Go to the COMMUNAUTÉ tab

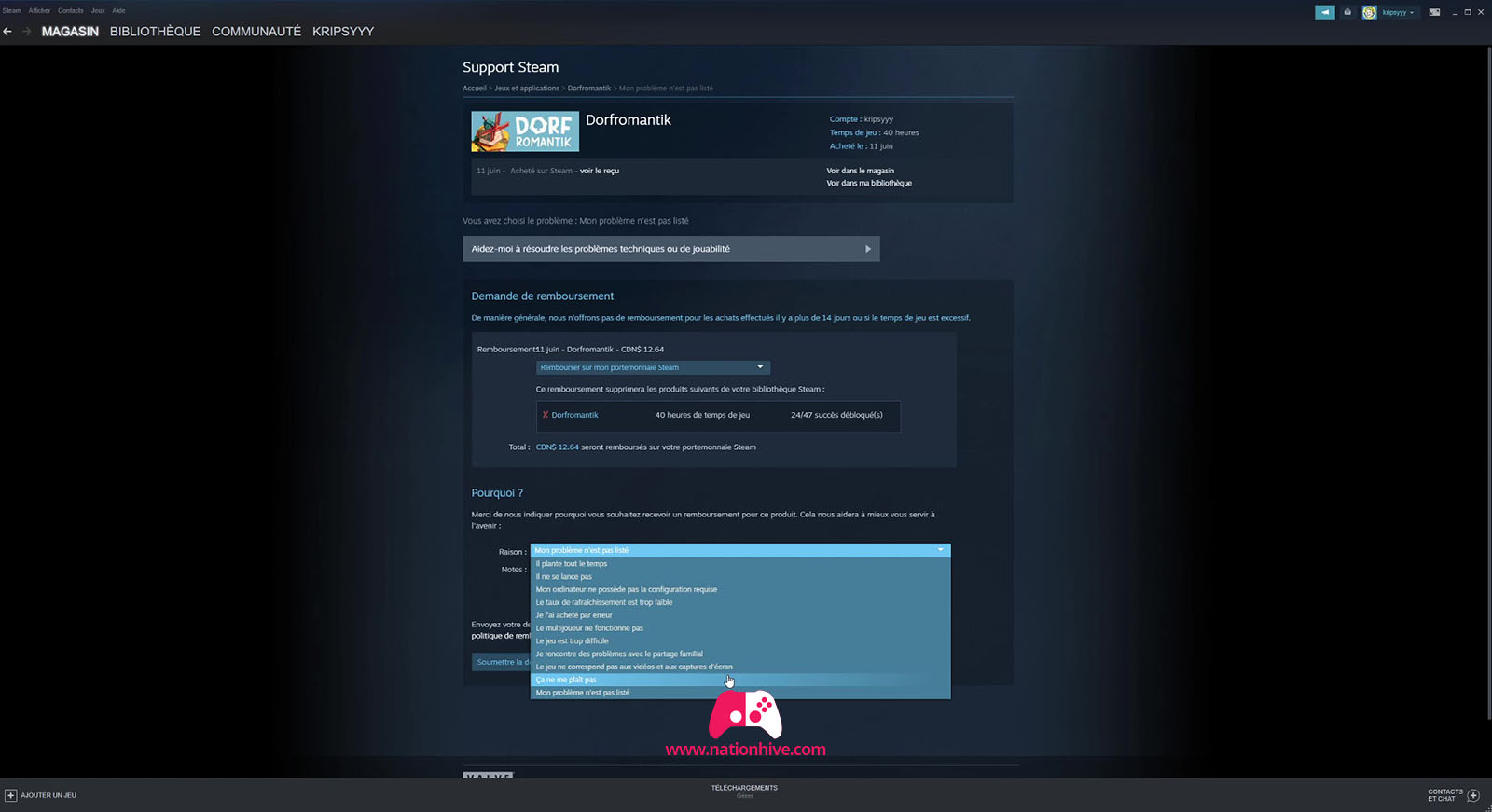point(256,32)
